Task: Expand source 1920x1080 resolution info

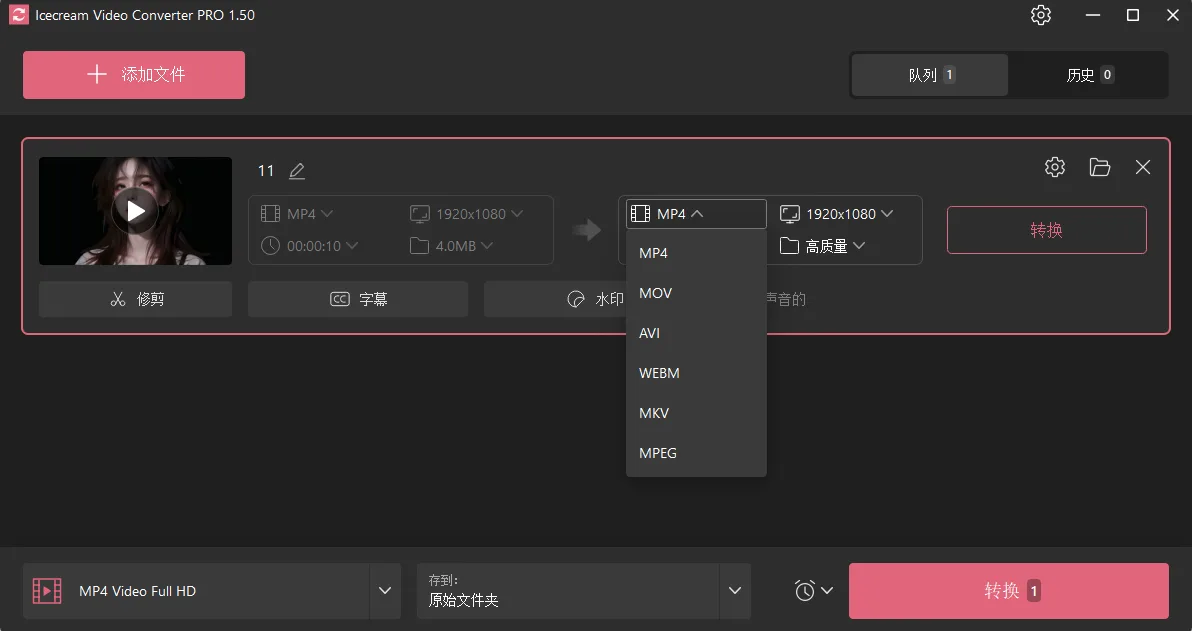Action: pyautogui.click(x=466, y=214)
